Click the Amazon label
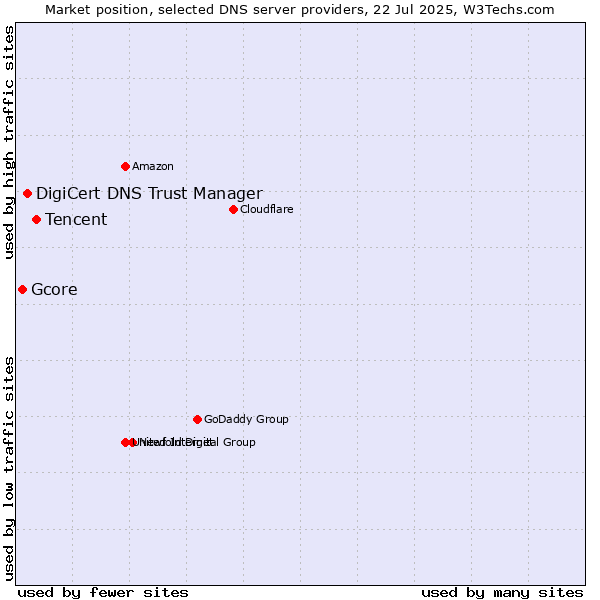 click(x=153, y=166)
